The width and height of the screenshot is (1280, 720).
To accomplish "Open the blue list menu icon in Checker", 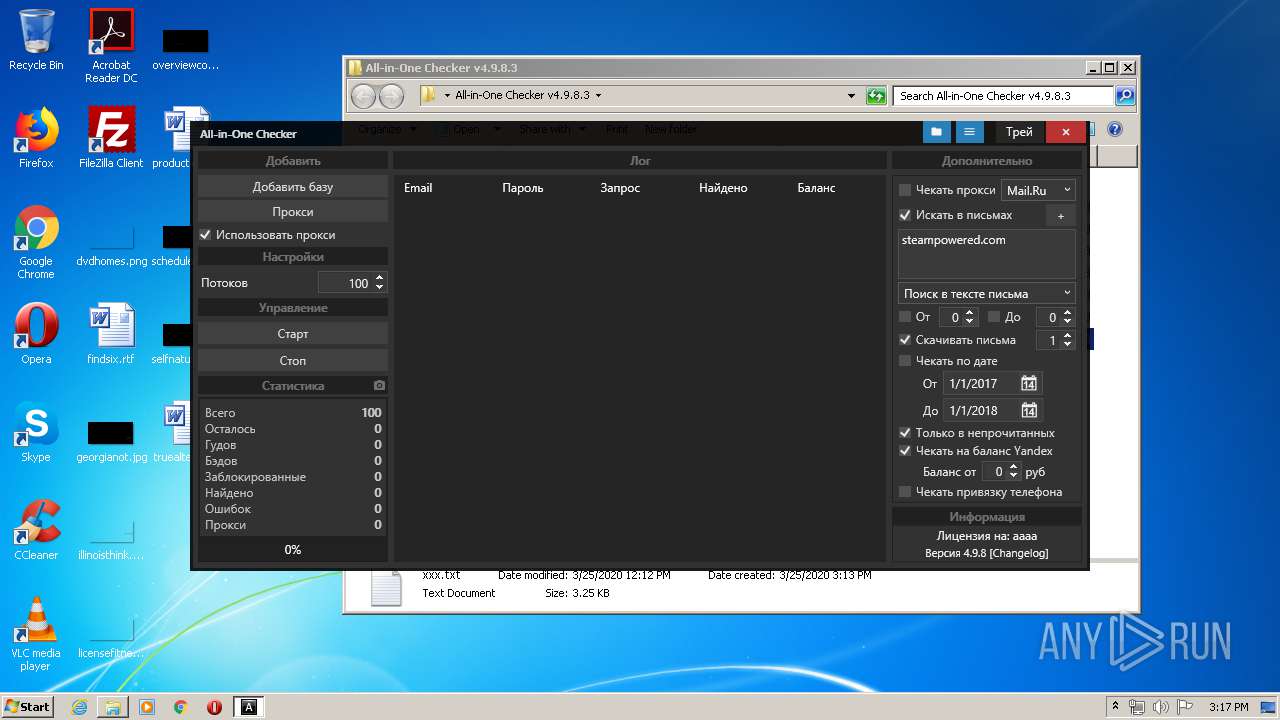I will click(x=968, y=132).
